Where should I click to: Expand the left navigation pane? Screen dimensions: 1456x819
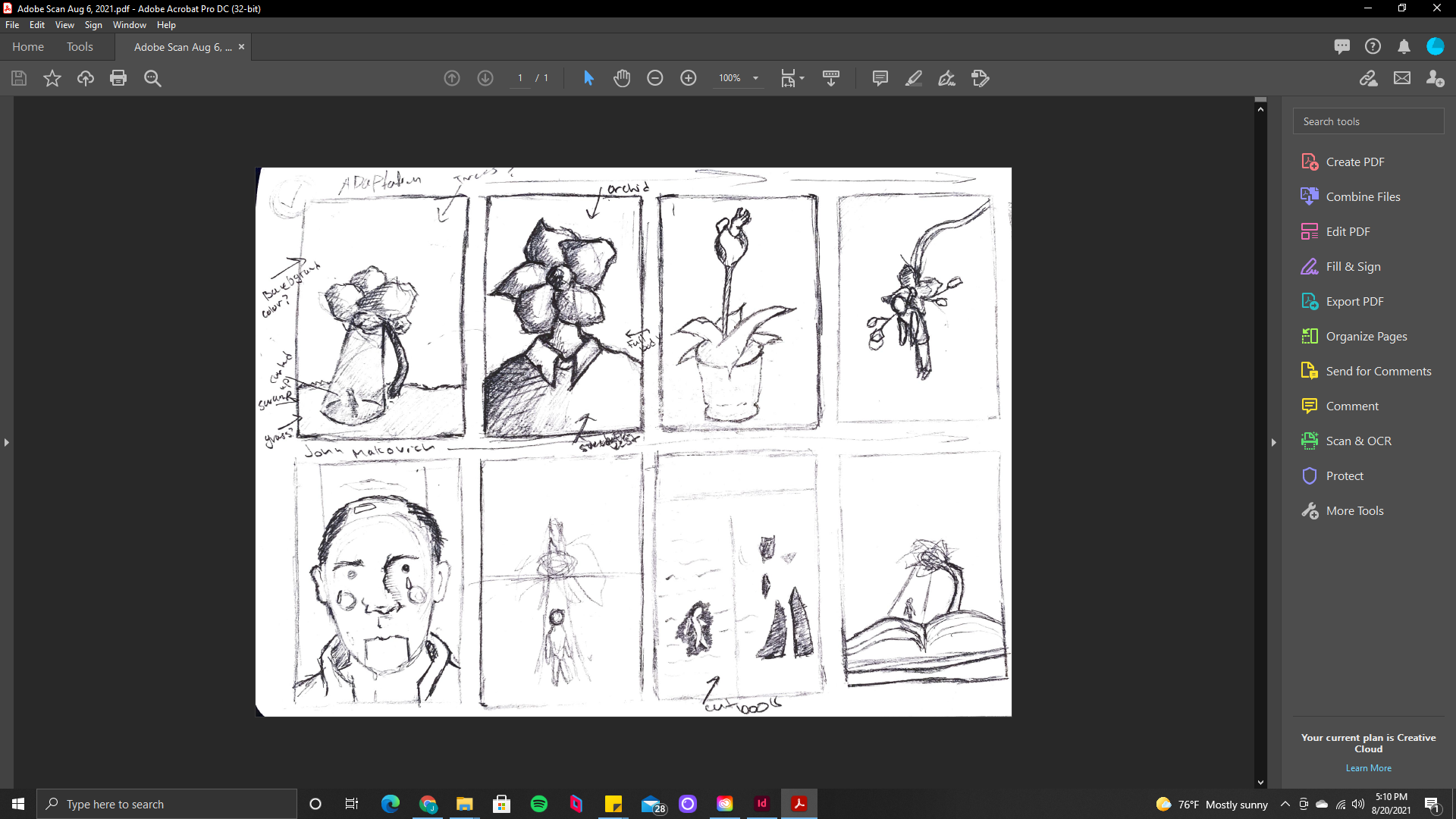(x=7, y=442)
